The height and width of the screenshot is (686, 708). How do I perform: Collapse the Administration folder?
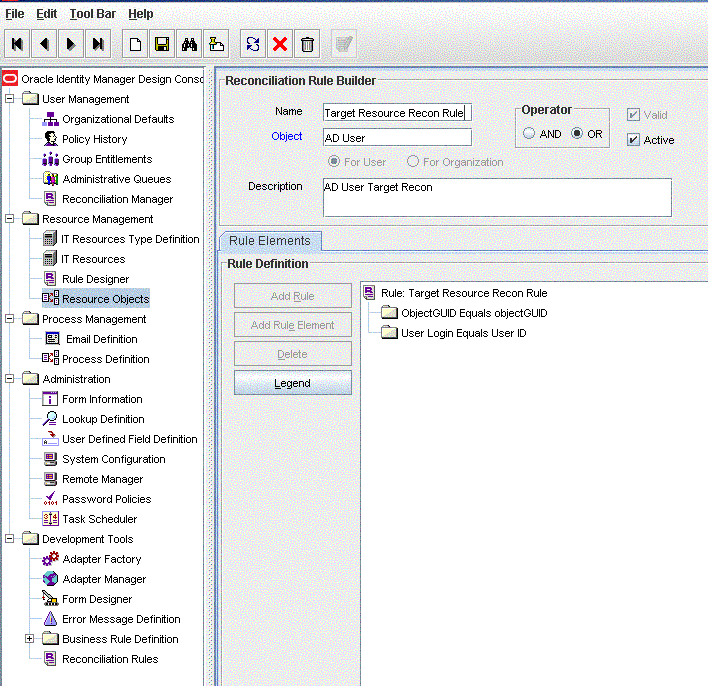click(x=9, y=379)
